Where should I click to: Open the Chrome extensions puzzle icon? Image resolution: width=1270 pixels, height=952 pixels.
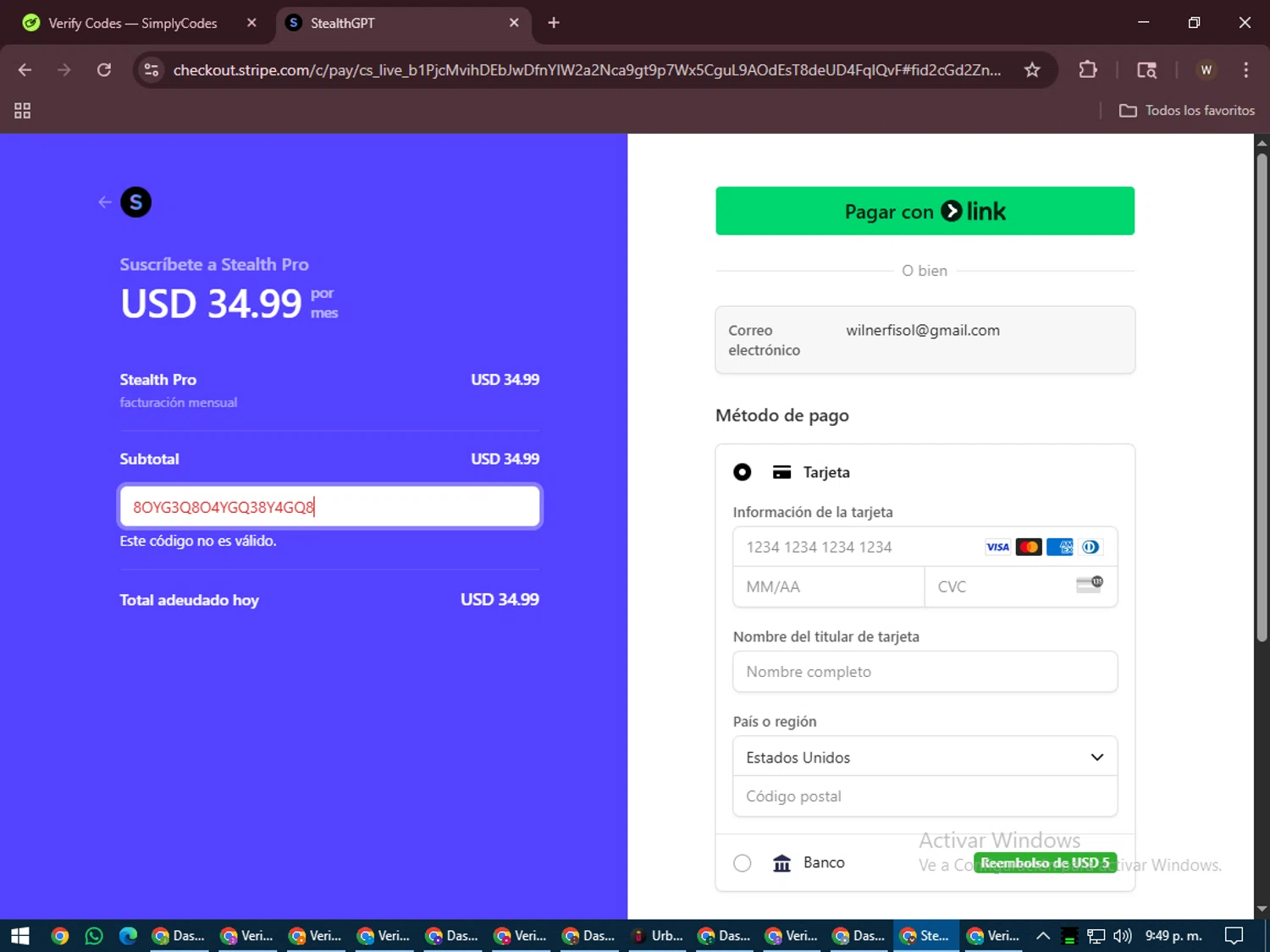pyautogui.click(x=1088, y=70)
